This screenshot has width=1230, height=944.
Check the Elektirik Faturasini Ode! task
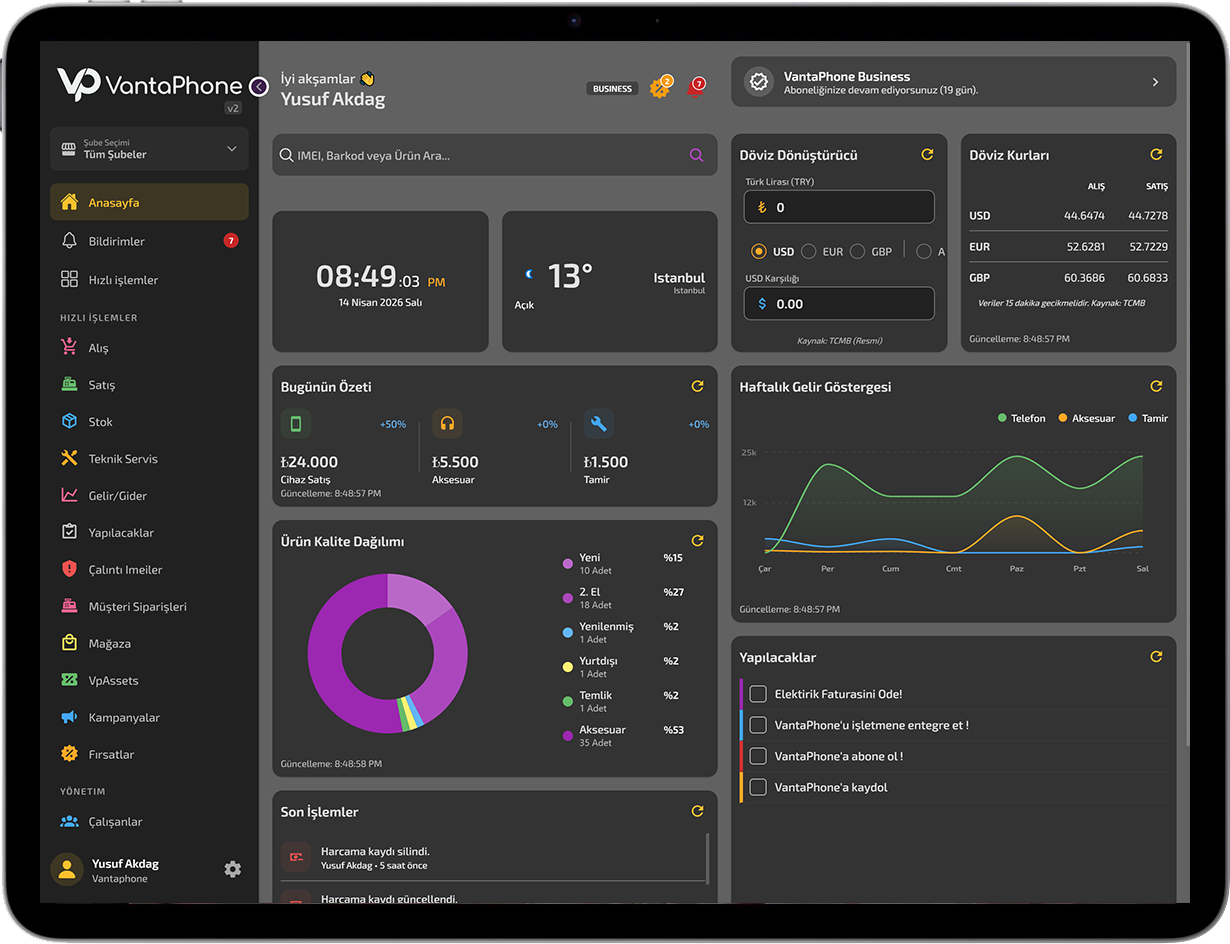[x=758, y=694]
